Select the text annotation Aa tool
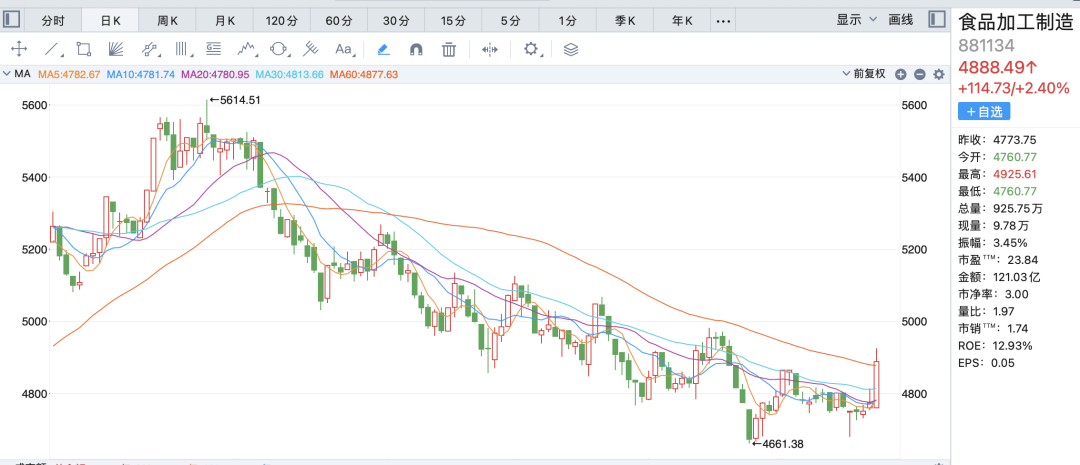Image resolution: width=1080 pixels, height=465 pixels. click(x=344, y=48)
